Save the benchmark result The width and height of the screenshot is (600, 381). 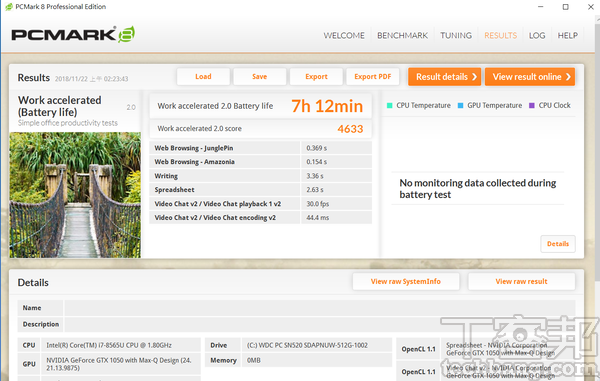click(x=259, y=77)
